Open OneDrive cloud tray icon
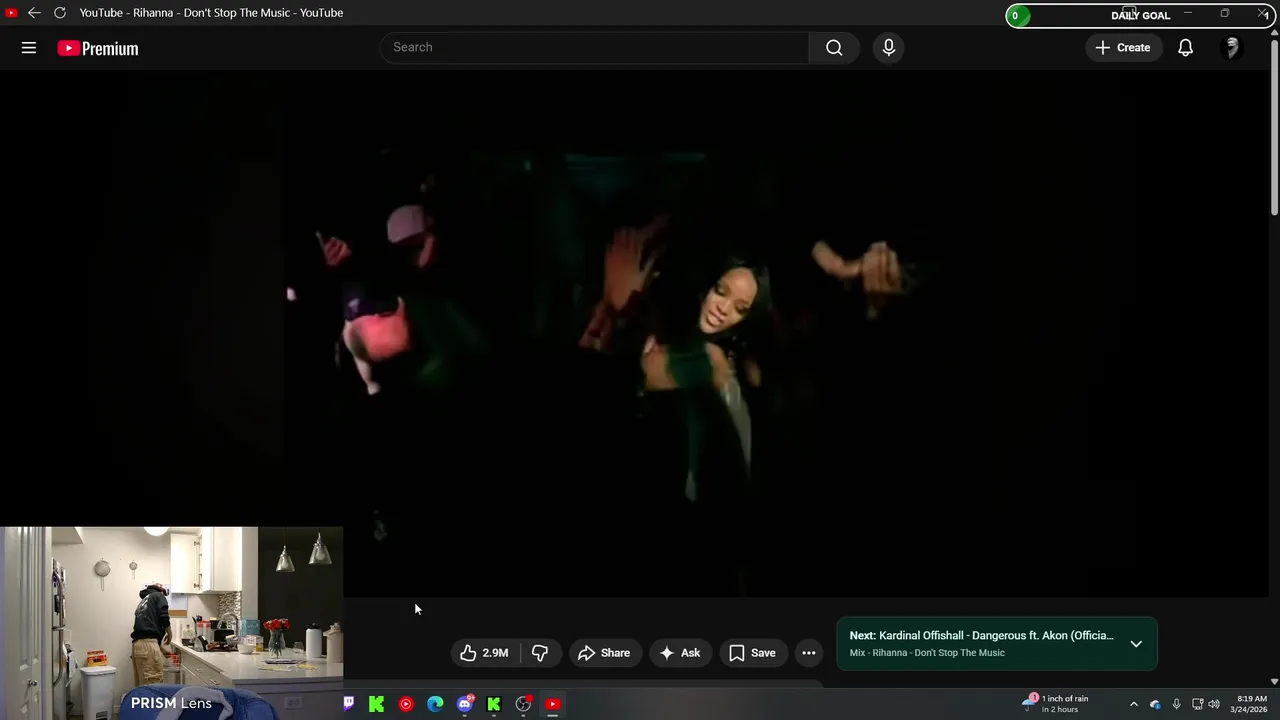Image resolution: width=1280 pixels, height=720 pixels. click(1155, 704)
